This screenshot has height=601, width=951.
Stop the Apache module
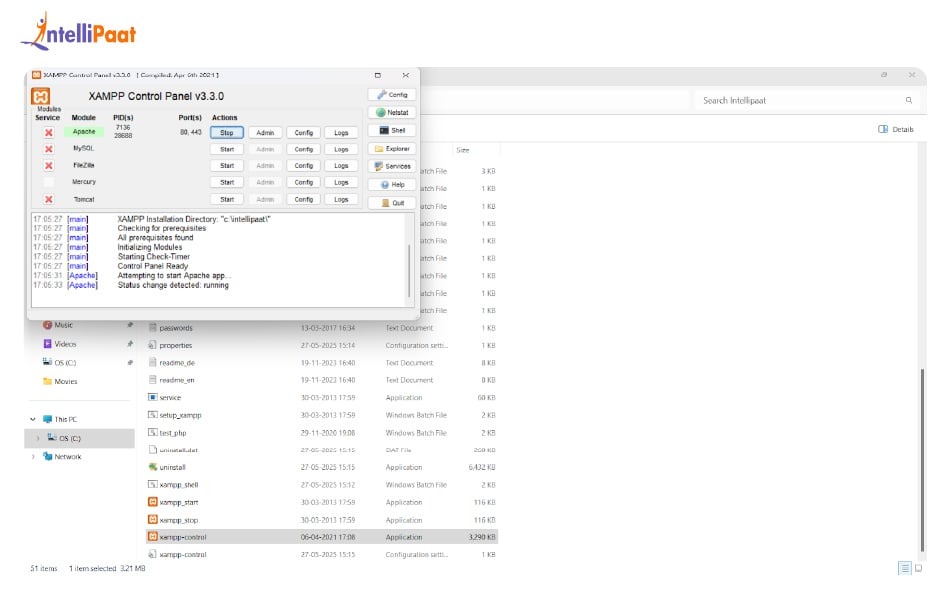[x=227, y=132]
